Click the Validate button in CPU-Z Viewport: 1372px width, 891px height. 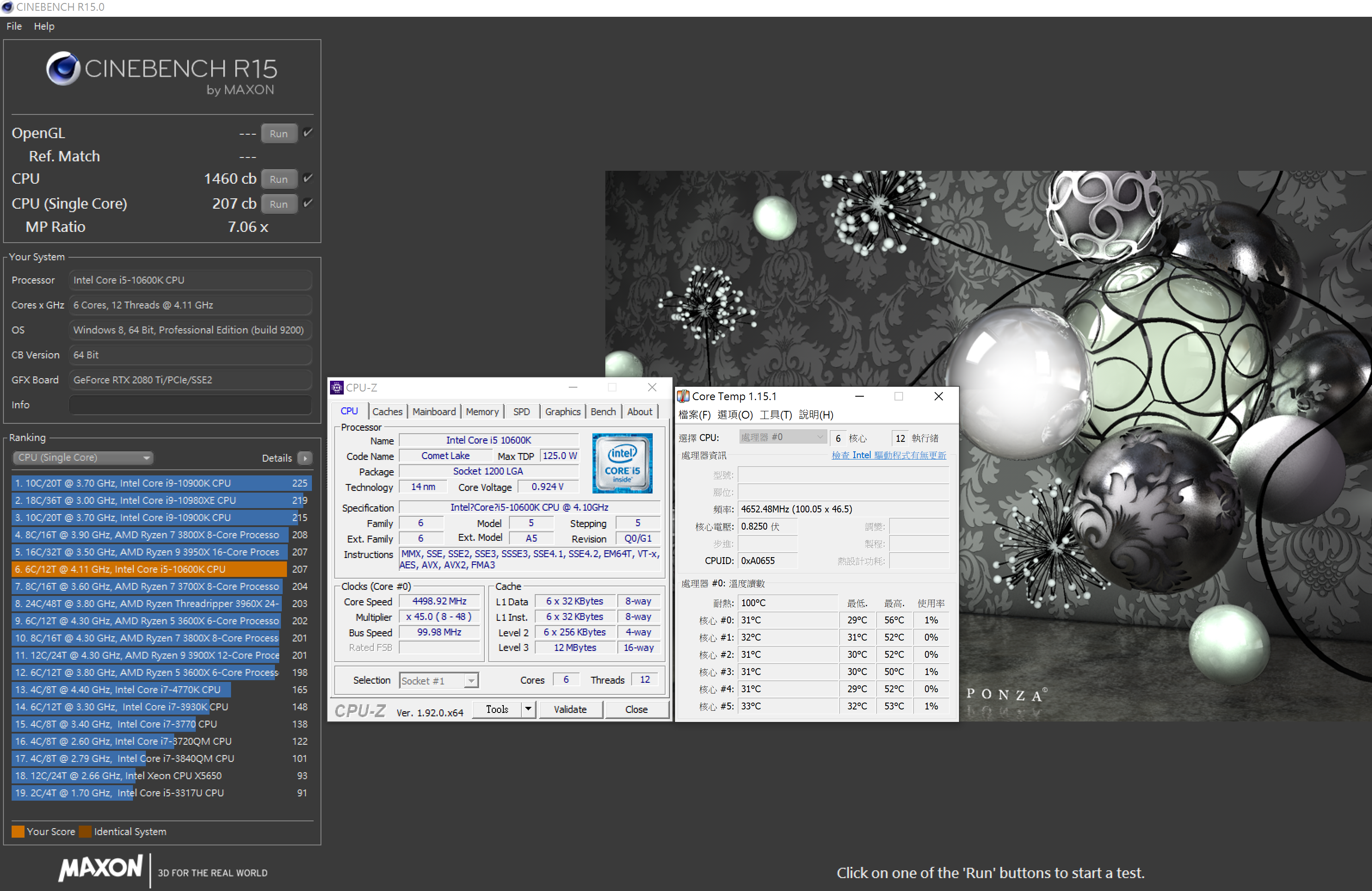pyautogui.click(x=570, y=709)
